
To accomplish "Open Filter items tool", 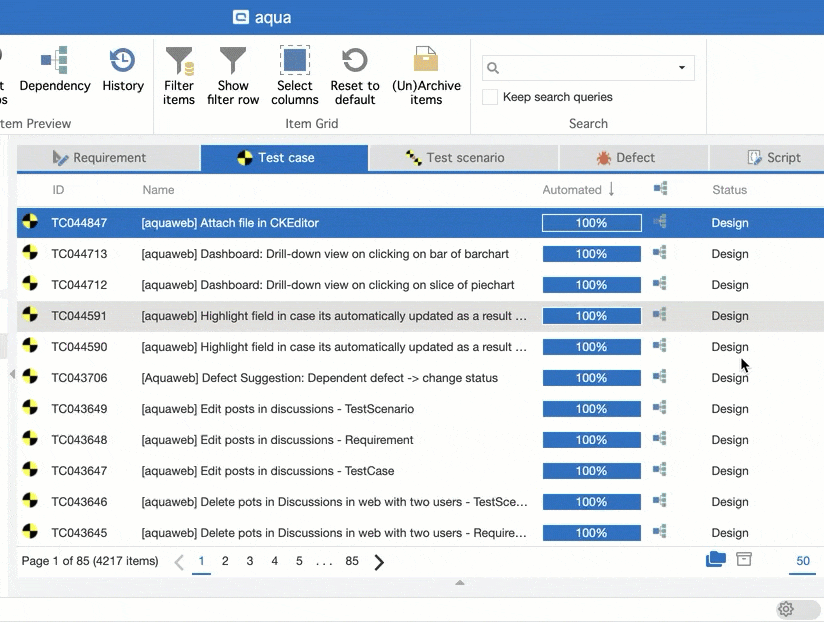I will 179,62.
